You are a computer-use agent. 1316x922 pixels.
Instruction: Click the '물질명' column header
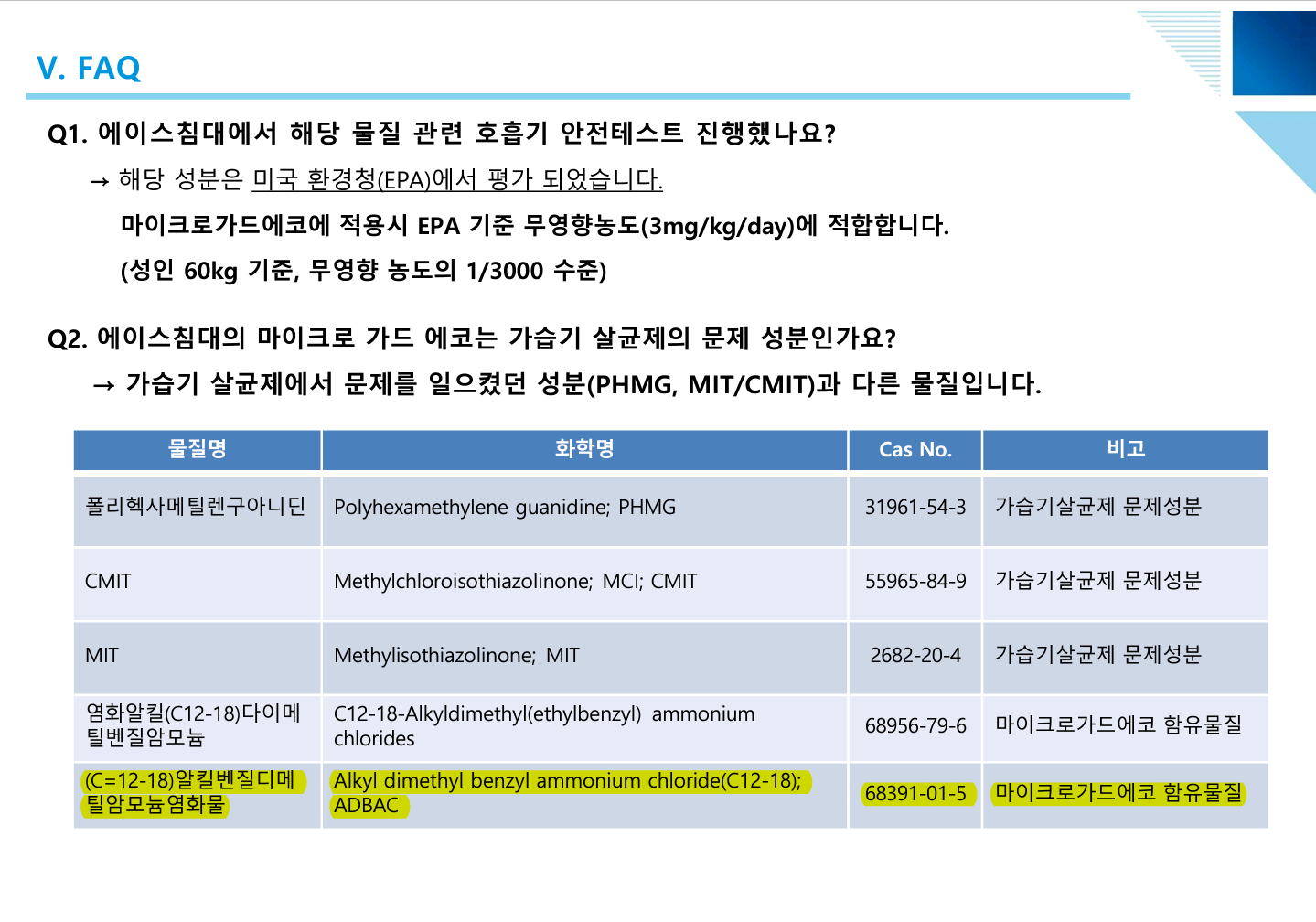[198, 449]
